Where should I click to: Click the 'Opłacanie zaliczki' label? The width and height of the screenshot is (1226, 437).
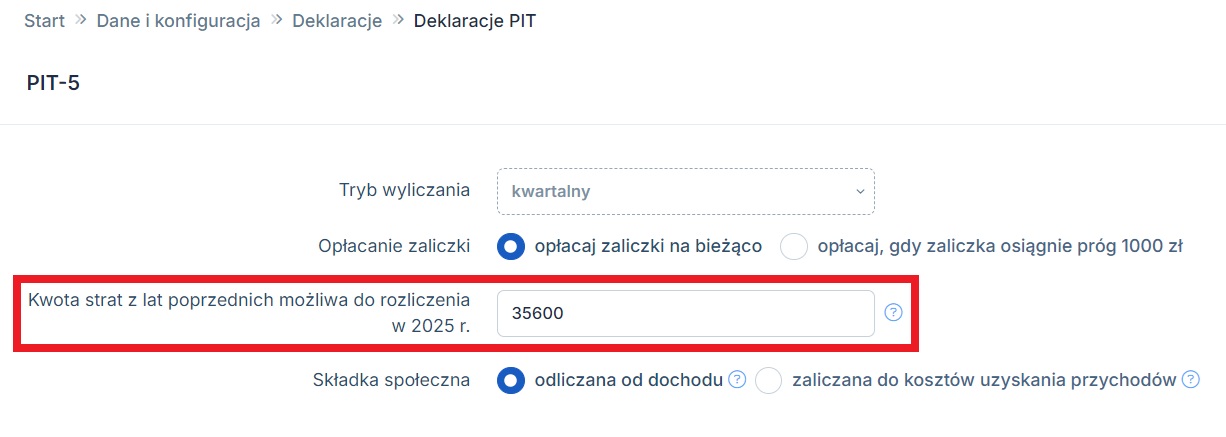[x=394, y=245]
